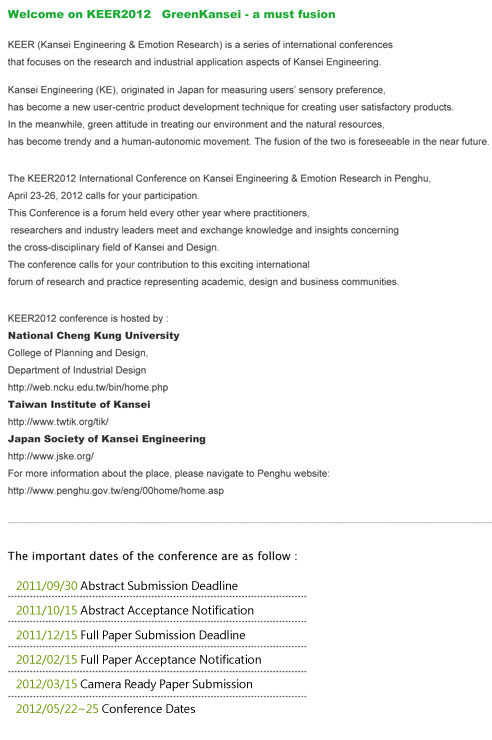492x740 pixels.
Task: Open the web.ncku.edu.tw home.php link
Action: point(88,387)
